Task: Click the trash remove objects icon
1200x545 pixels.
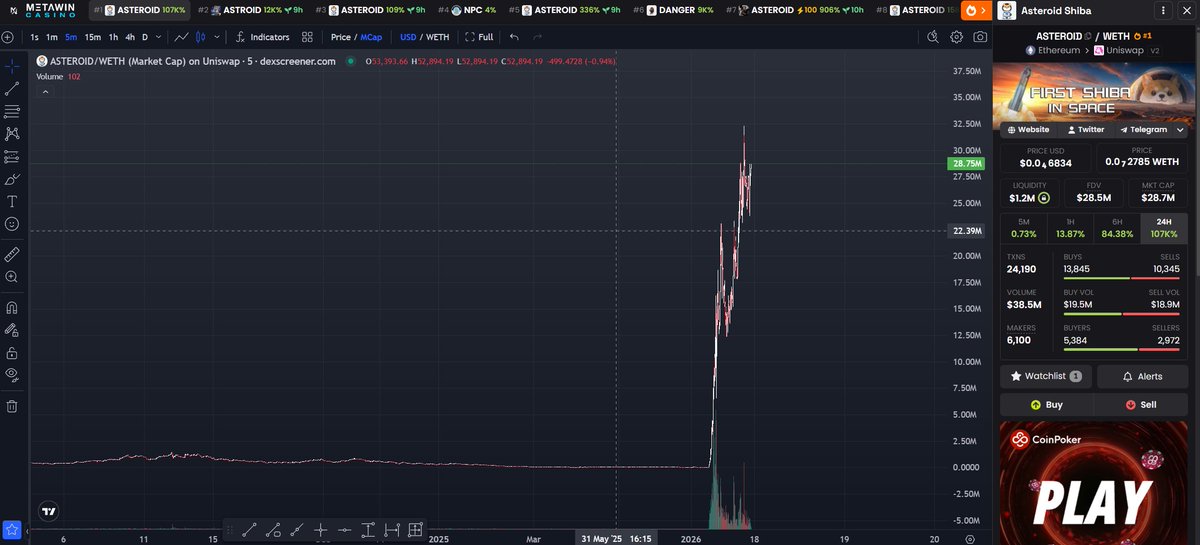Action: [12, 406]
